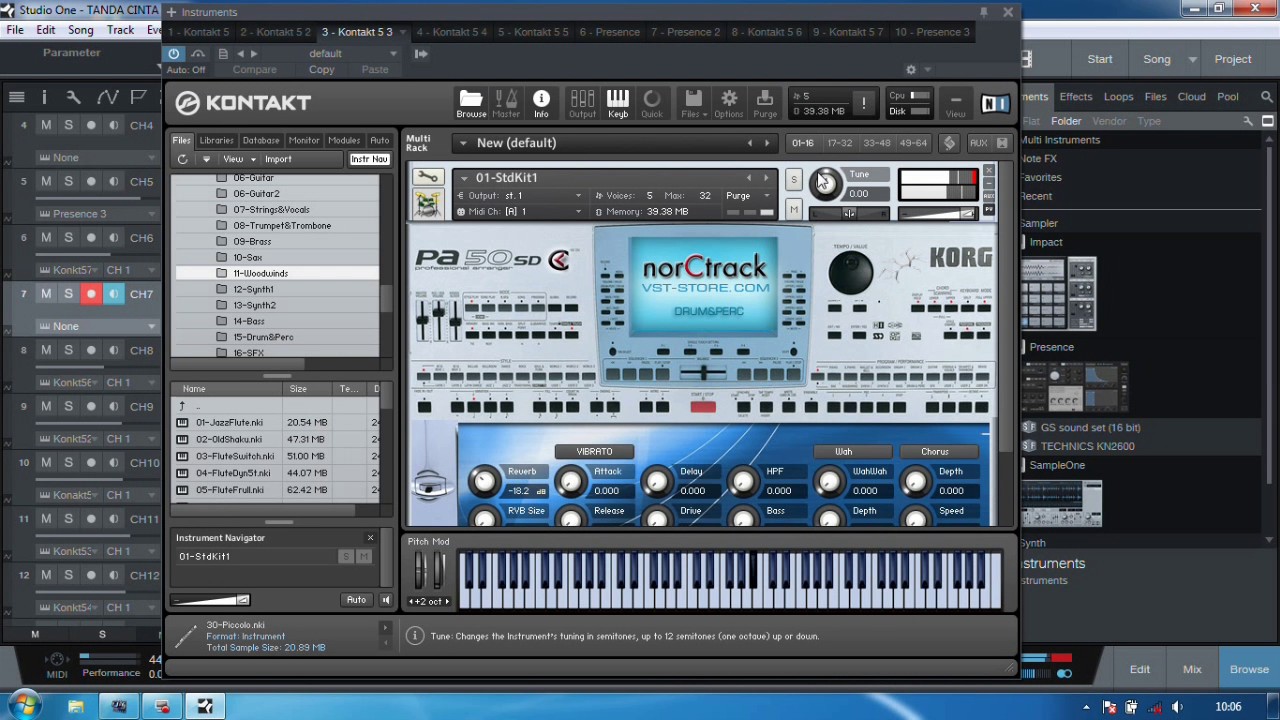Show the Output mixer section
1280x720 pixels.
pyautogui.click(x=582, y=103)
